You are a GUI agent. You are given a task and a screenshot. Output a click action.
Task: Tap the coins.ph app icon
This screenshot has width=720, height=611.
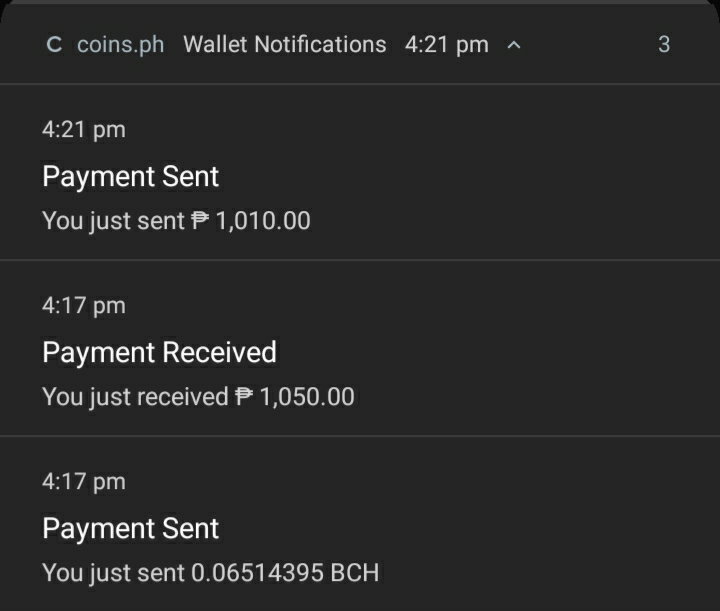point(54,45)
